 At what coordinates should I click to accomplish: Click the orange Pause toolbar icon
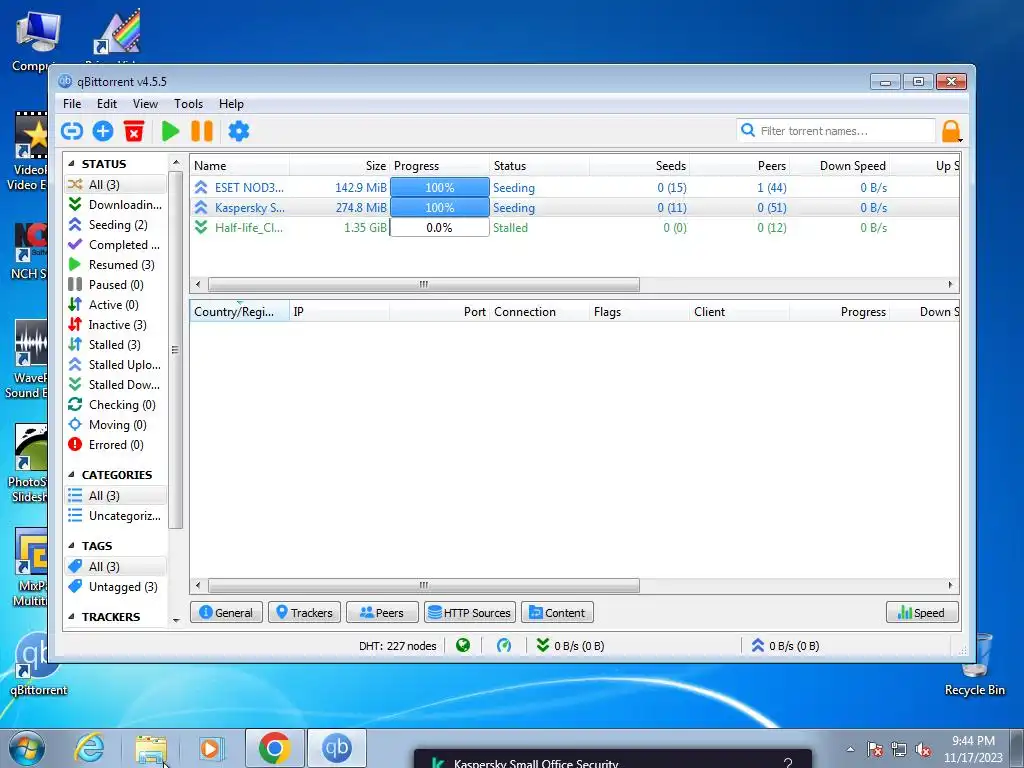(x=202, y=131)
